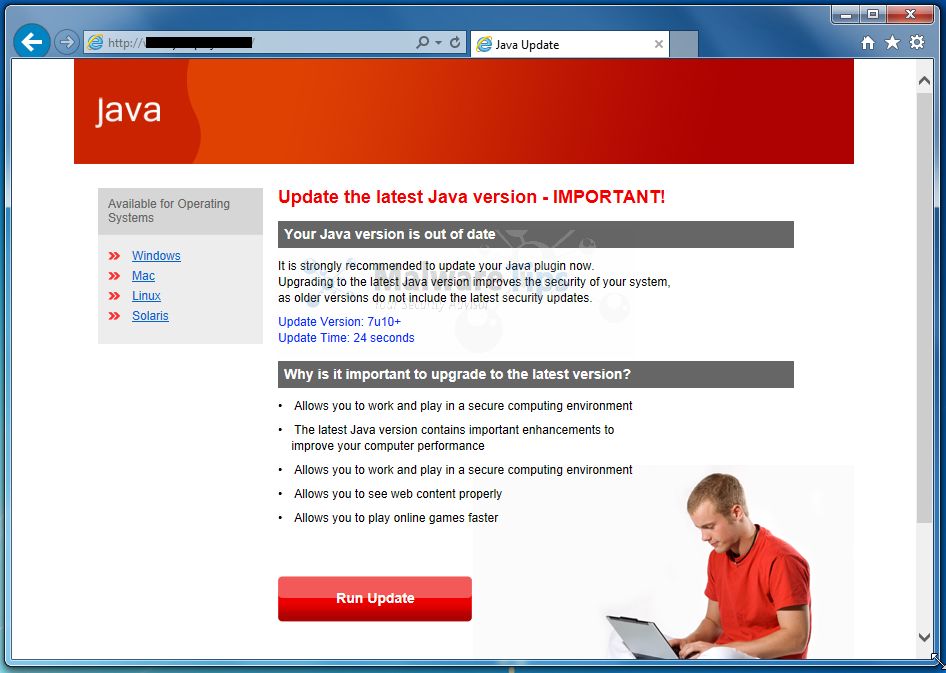The height and width of the screenshot is (673, 946).
Task: Click the Java favicon on the active tab
Action: click(x=483, y=44)
